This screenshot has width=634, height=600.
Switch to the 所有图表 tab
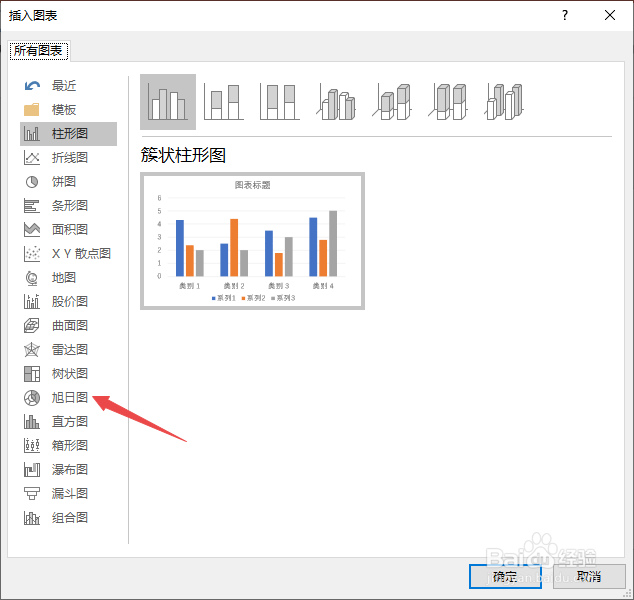pos(38,51)
